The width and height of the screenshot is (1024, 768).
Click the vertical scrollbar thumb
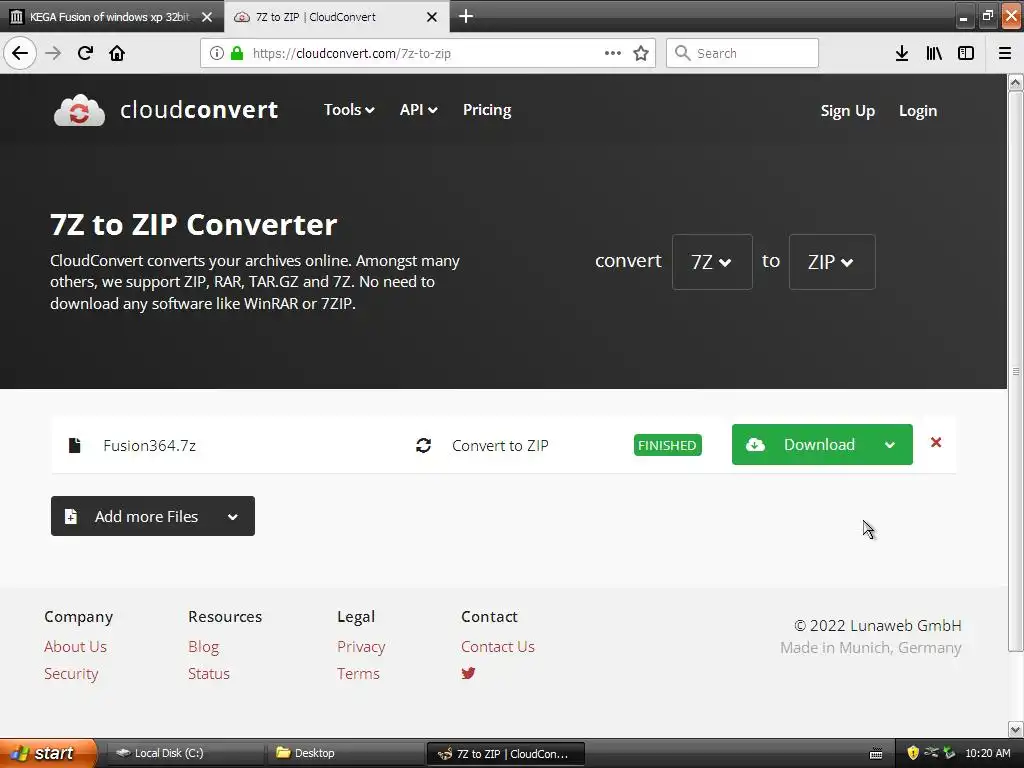(1016, 371)
